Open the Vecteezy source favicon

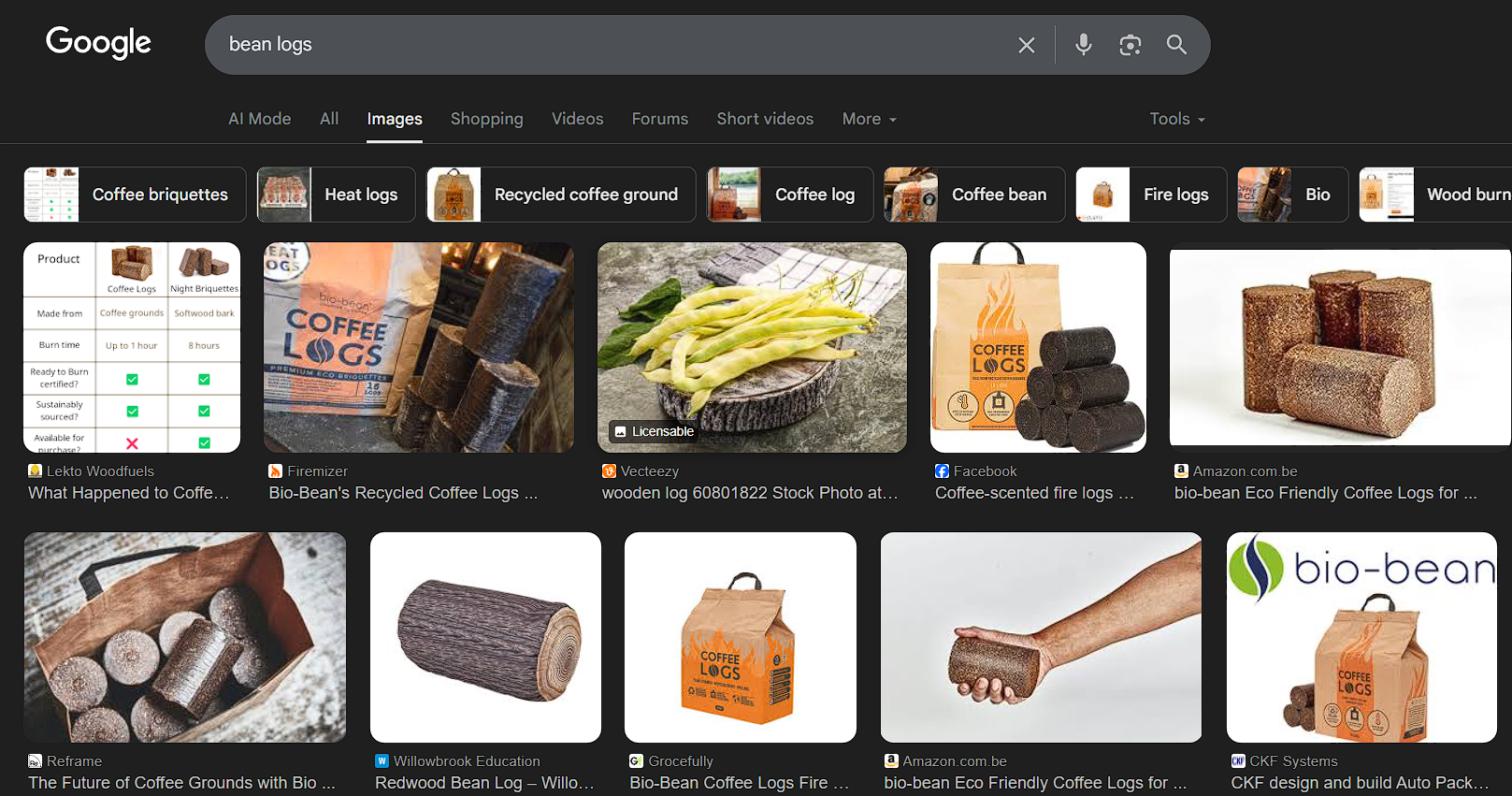[x=609, y=471]
